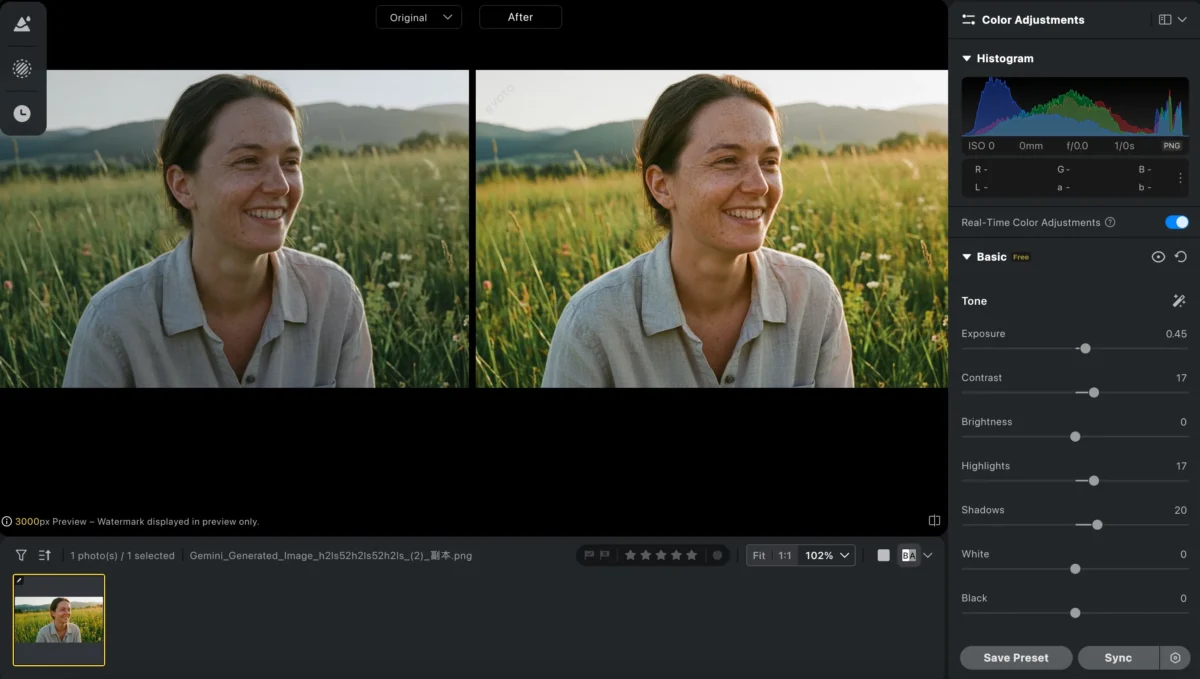Click the Color Adjustments sliders icon
The width and height of the screenshot is (1200, 679).
click(968, 20)
